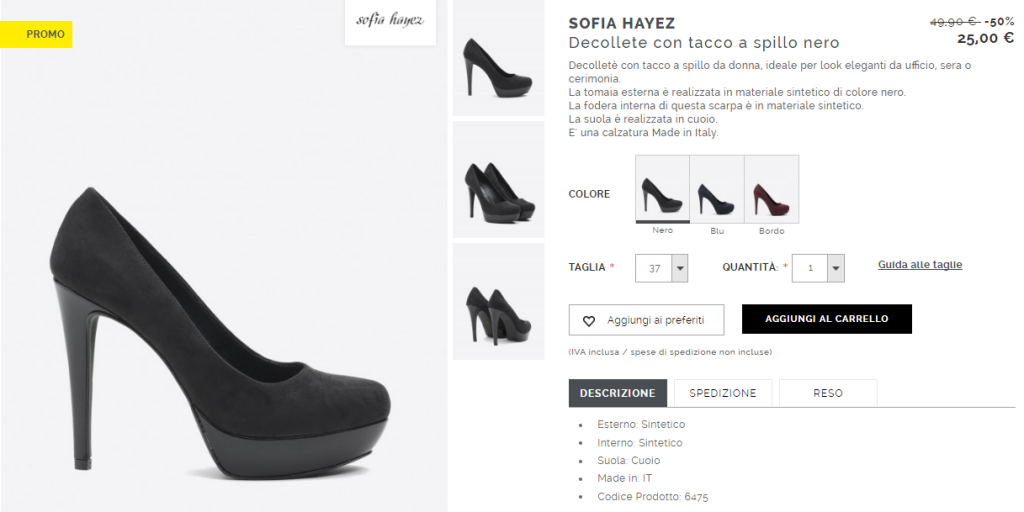Pick the Bordo color variant
1024x512 pixels.
coord(771,189)
